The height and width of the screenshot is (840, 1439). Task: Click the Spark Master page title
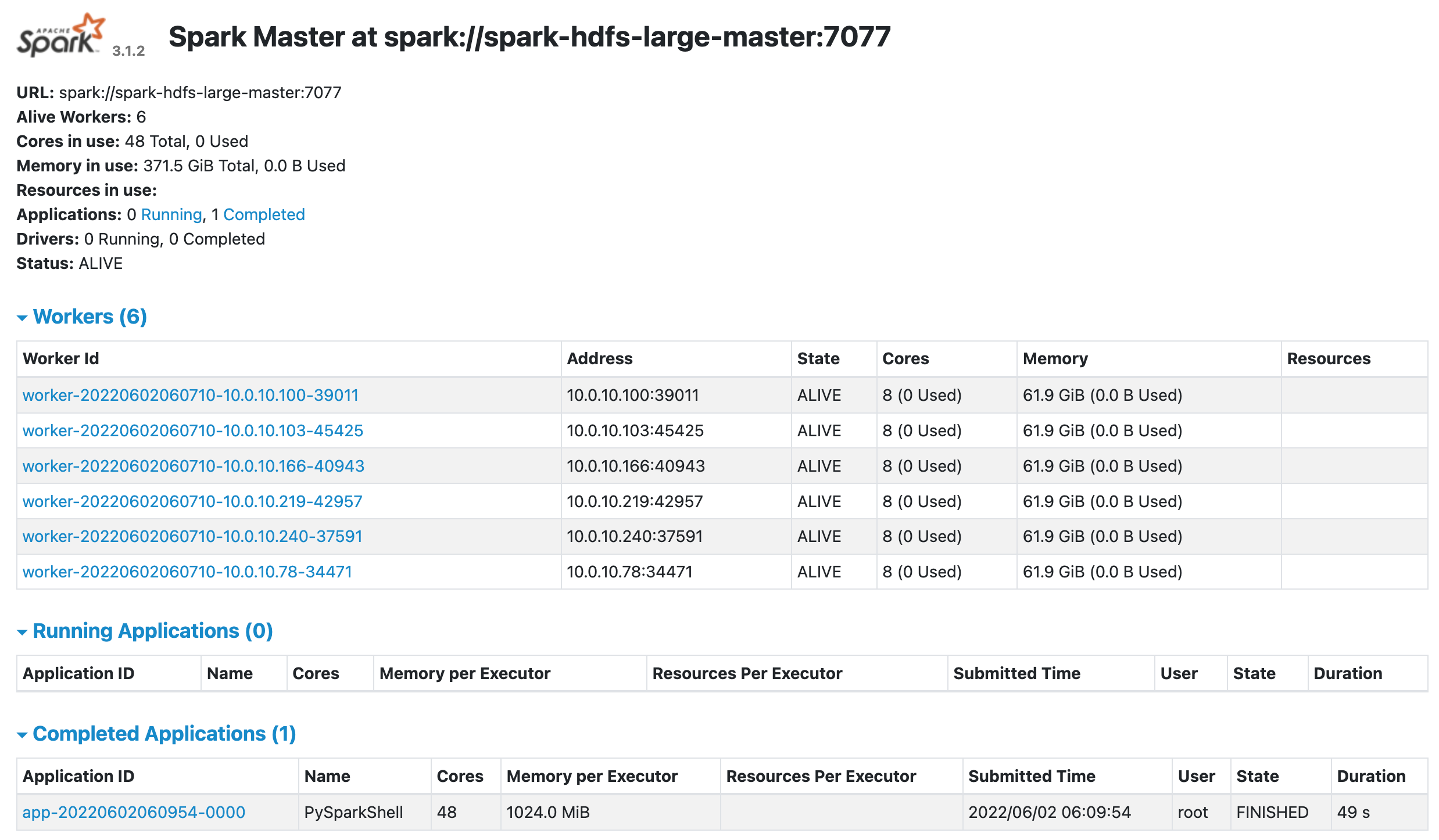click(529, 37)
